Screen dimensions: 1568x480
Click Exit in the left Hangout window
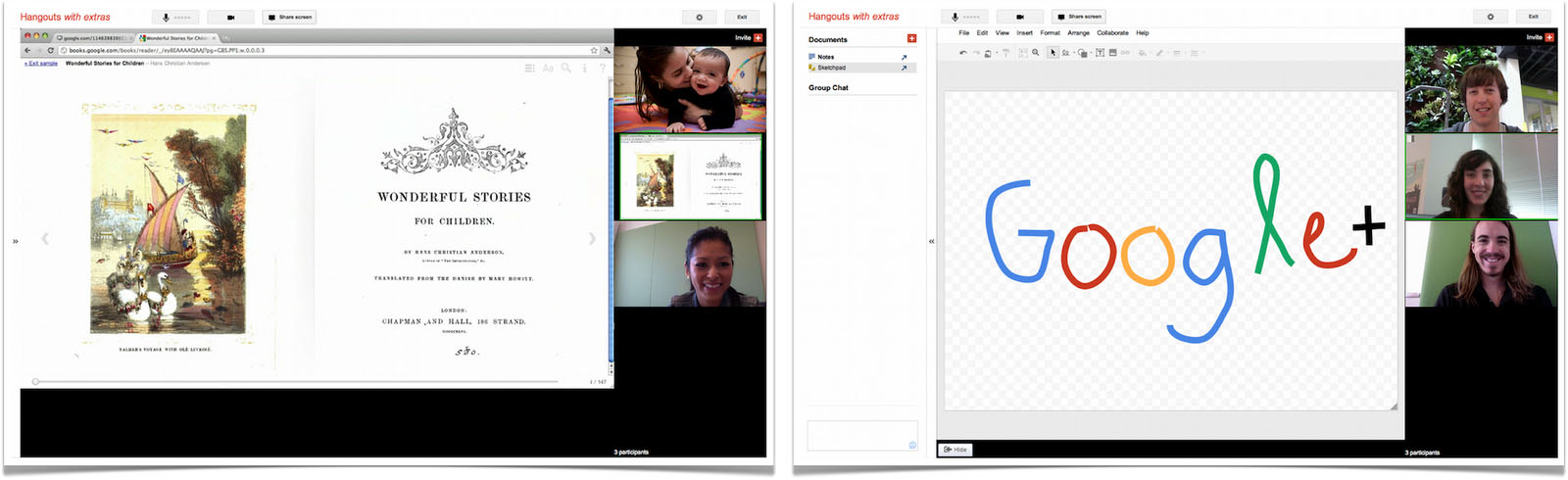point(742,17)
